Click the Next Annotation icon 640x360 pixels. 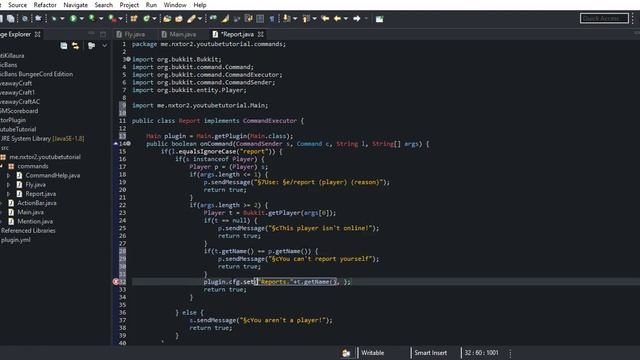pos(287,19)
